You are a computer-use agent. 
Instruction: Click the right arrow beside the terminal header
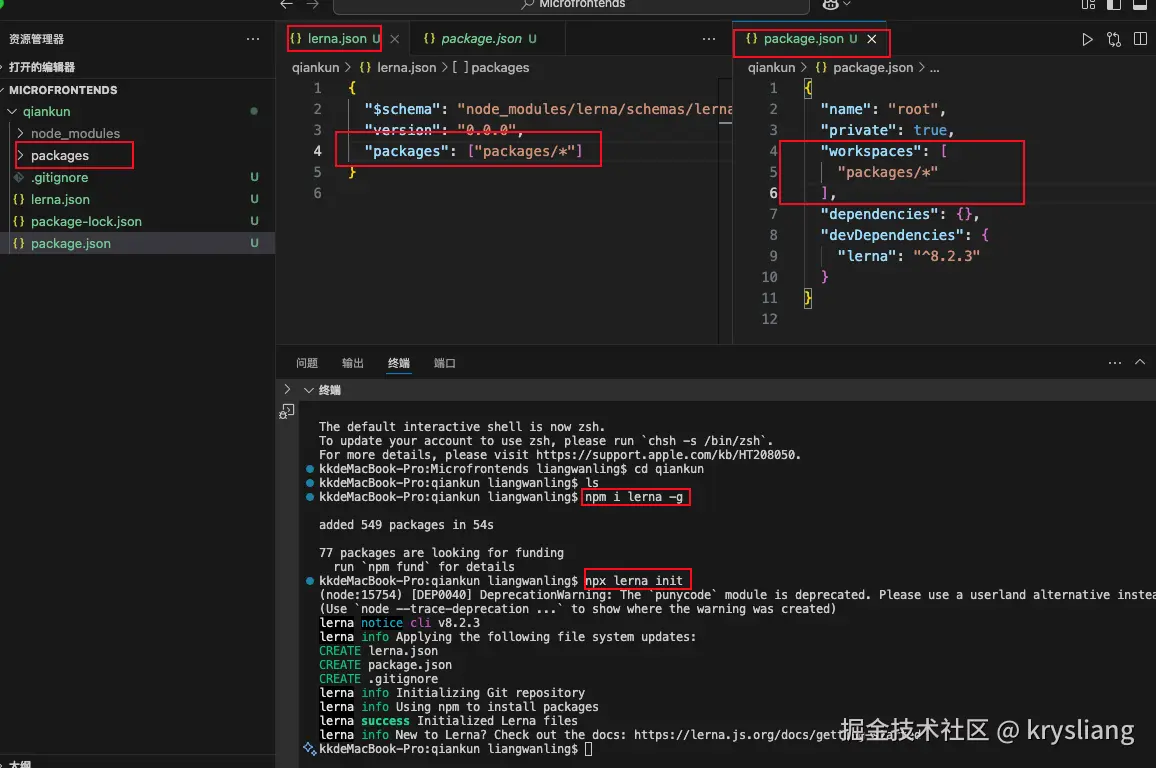click(287, 389)
